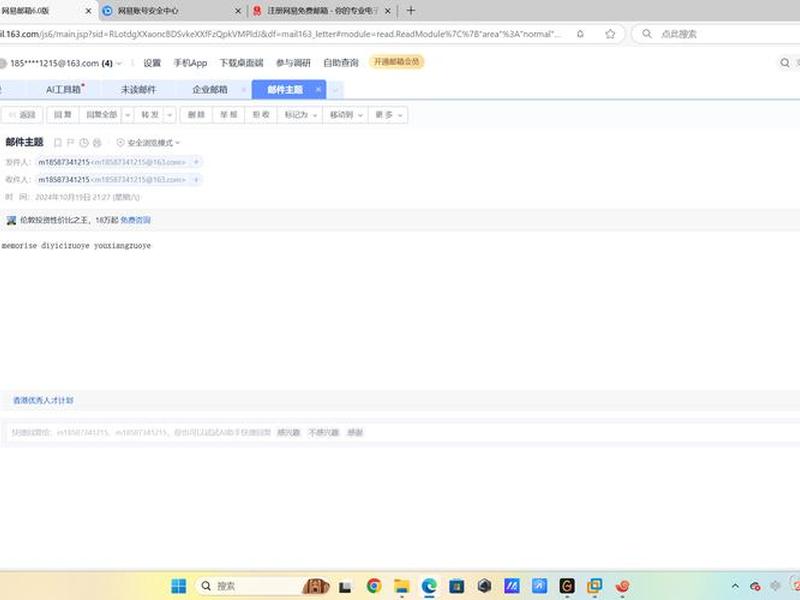Click the 删除 delete button
This screenshot has height=600, width=800.
pos(196,115)
